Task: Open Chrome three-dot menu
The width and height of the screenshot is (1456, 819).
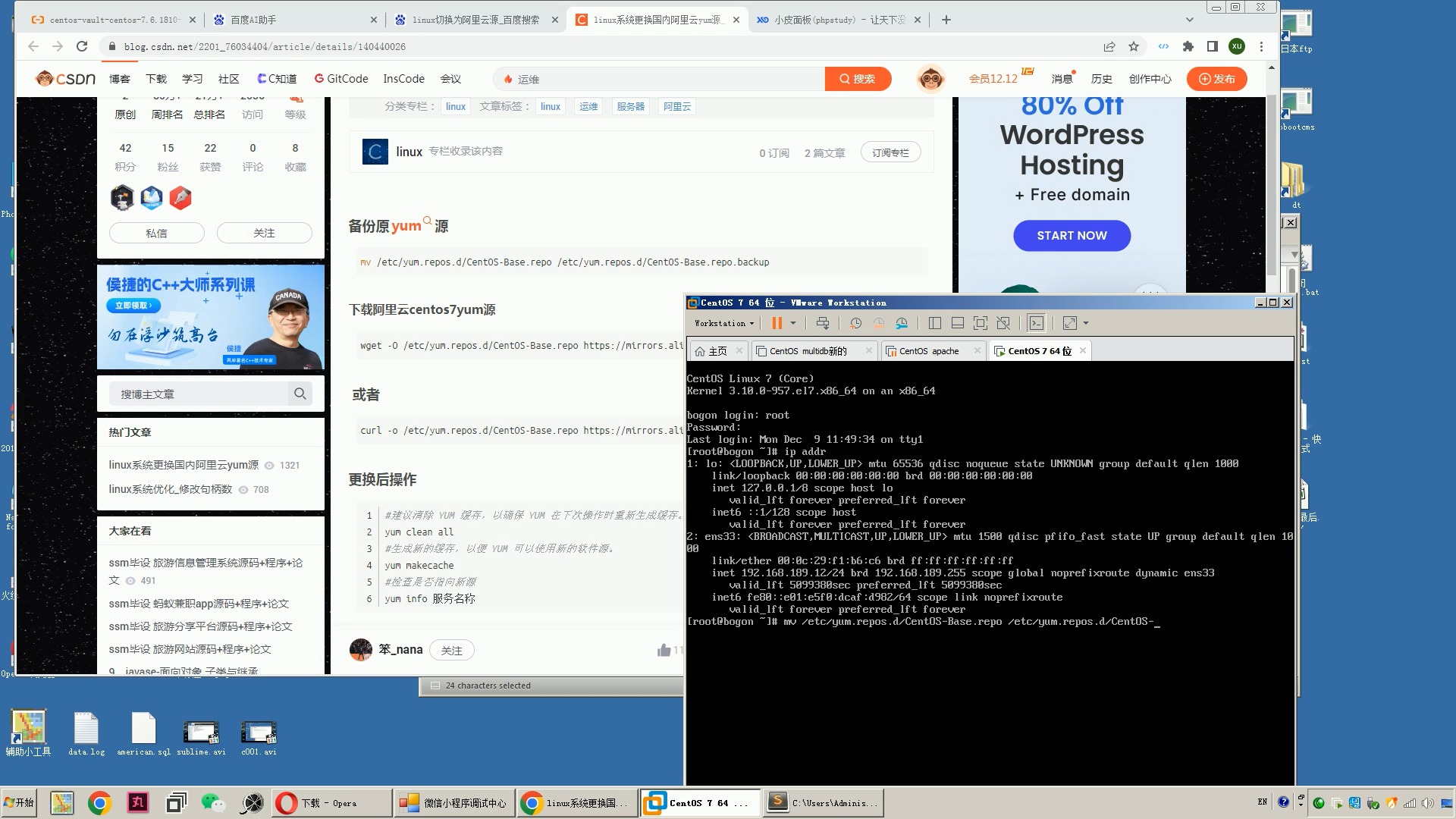Action: coord(1262,46)
